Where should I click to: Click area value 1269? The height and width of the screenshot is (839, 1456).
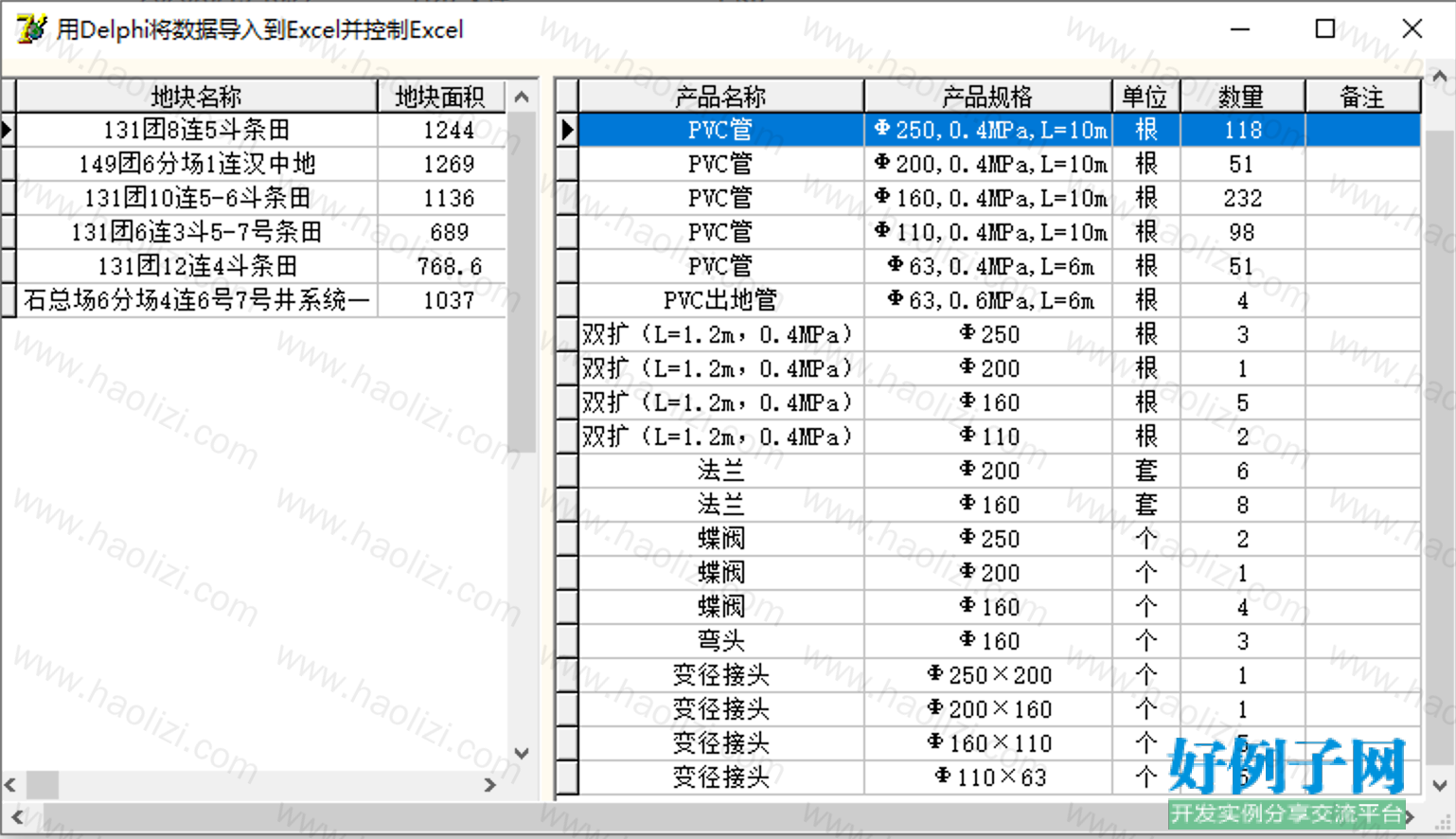coord(442,164)
